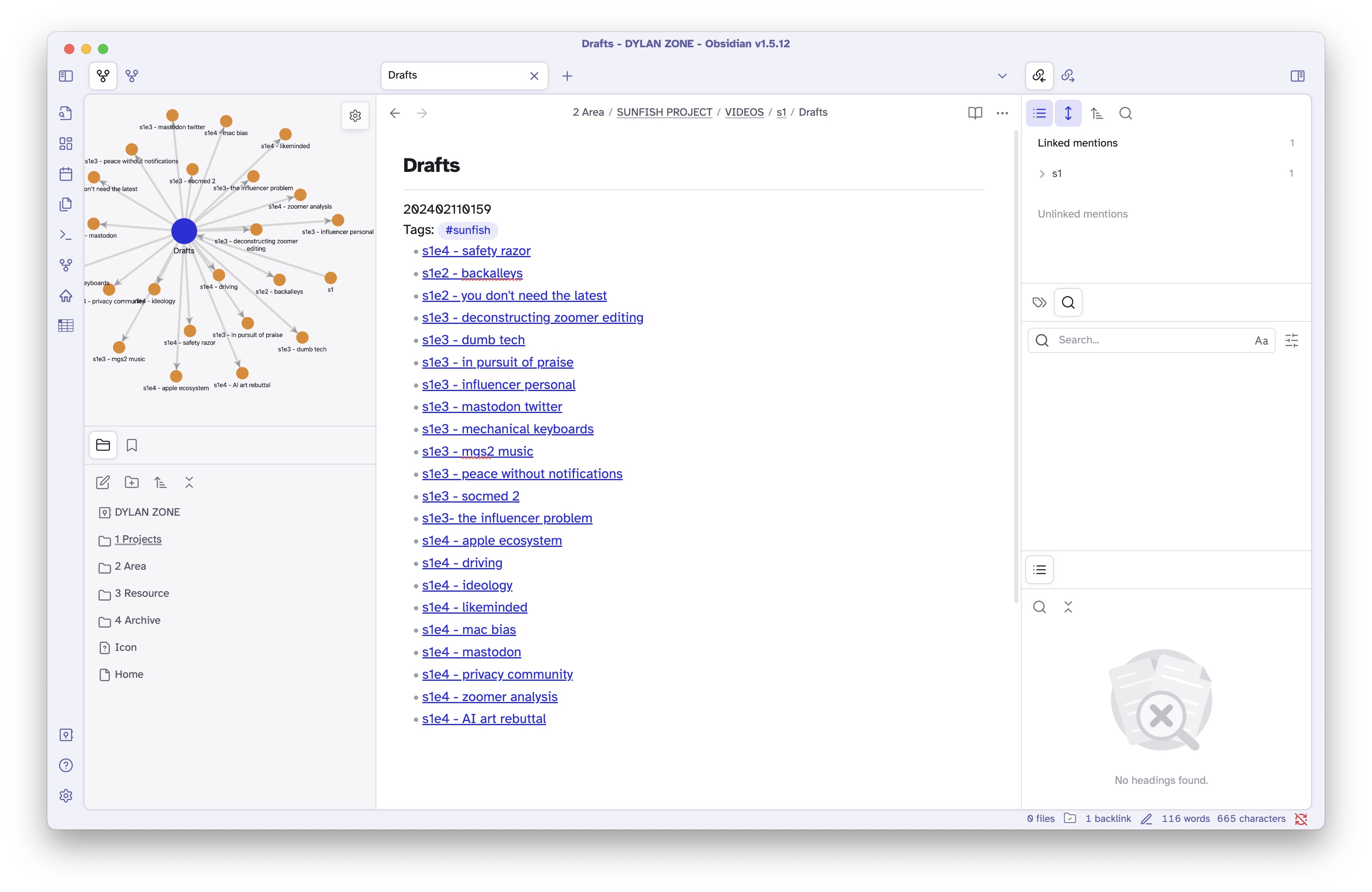Expand the 2 Area folder
The width and height of the screenshot is (1372, 892).
coord(130,566)
